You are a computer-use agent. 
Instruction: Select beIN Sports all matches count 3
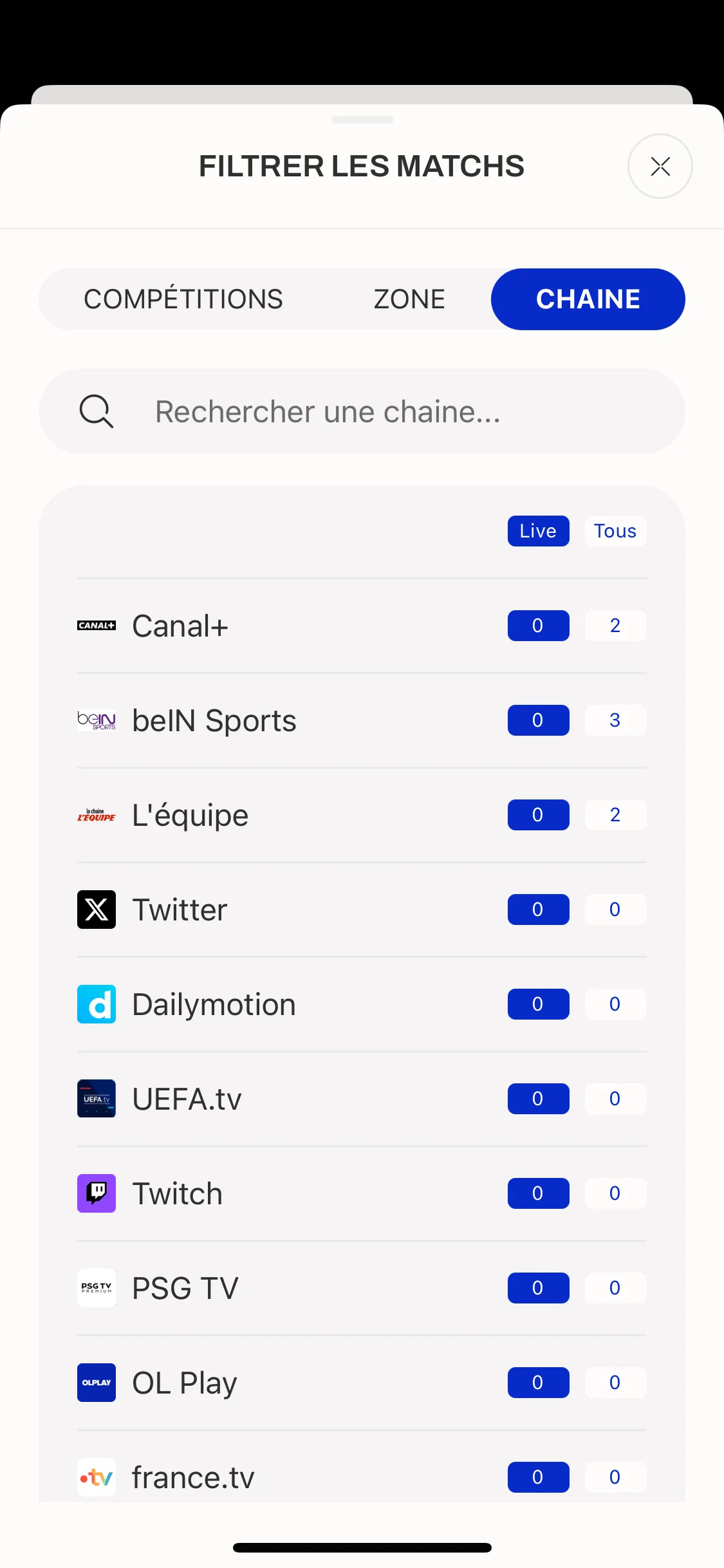pos(615,720)
